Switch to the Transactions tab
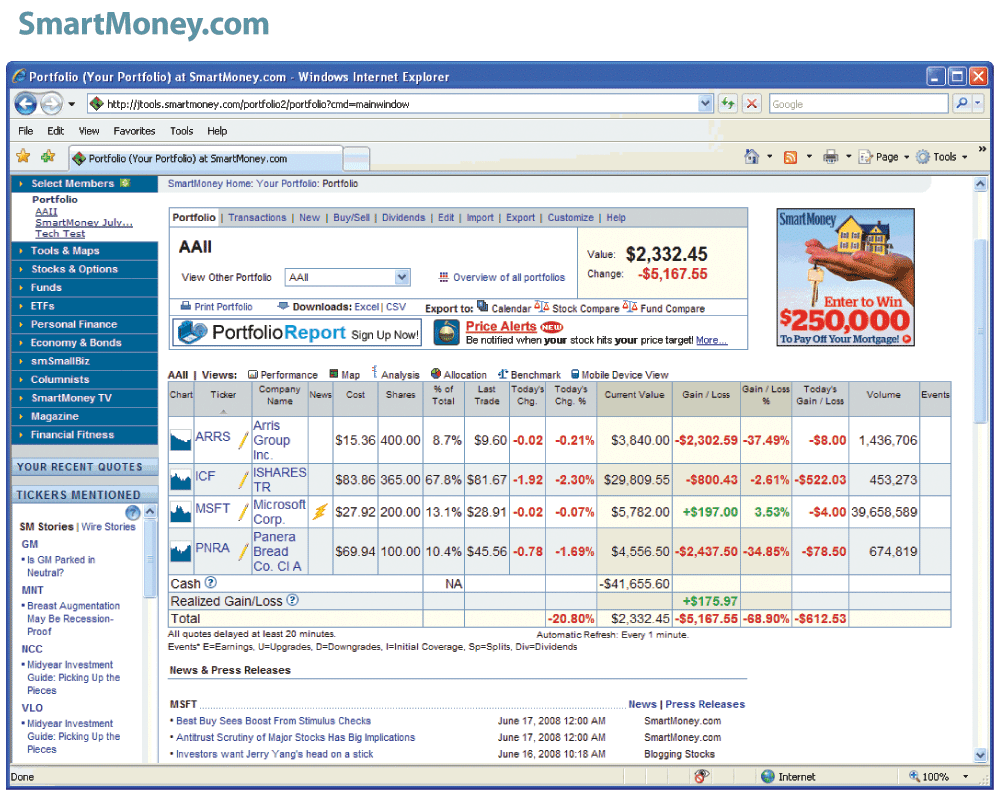 tap(257, 217)
